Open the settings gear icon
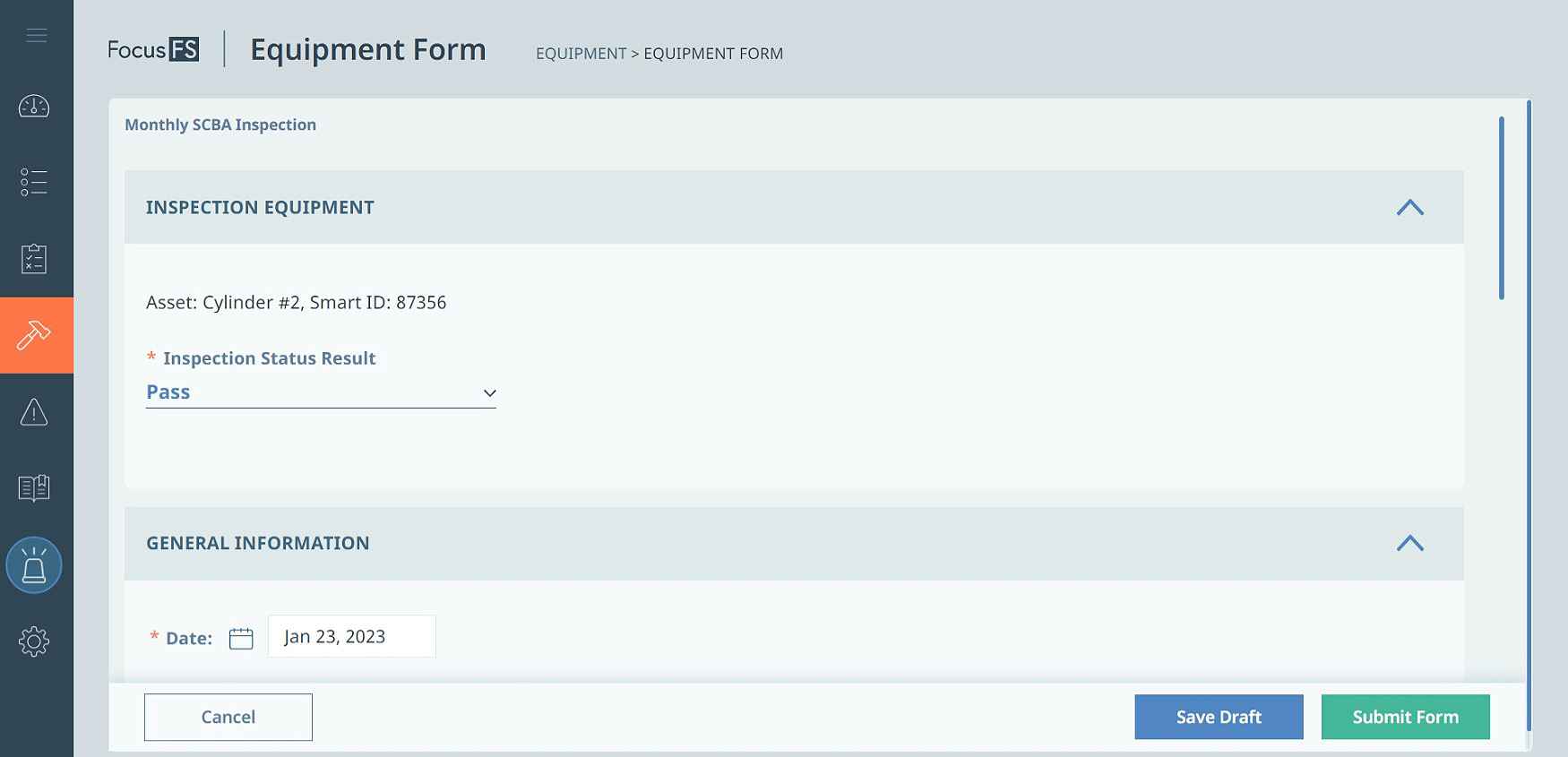 click(x=34, y=641)
